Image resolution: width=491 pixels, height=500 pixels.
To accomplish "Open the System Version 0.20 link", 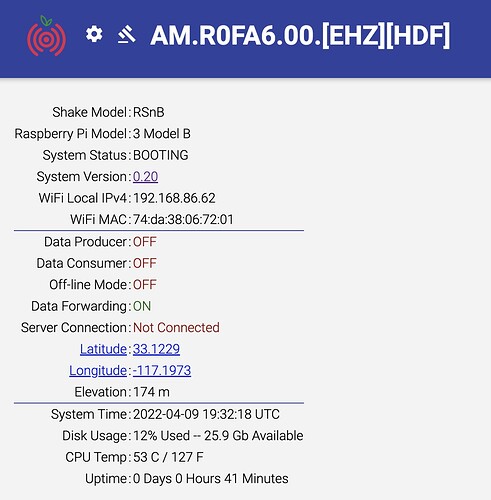I will click(145, 177).
